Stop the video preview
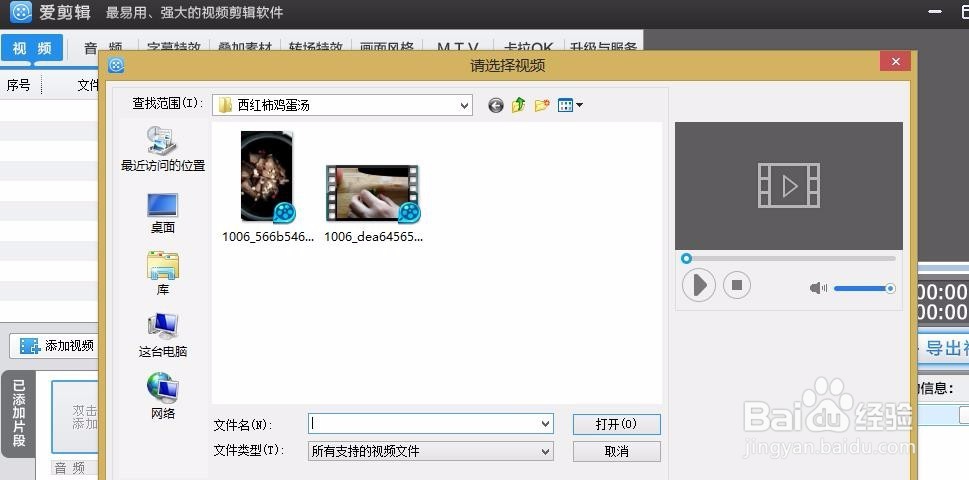 coord(737,285)
